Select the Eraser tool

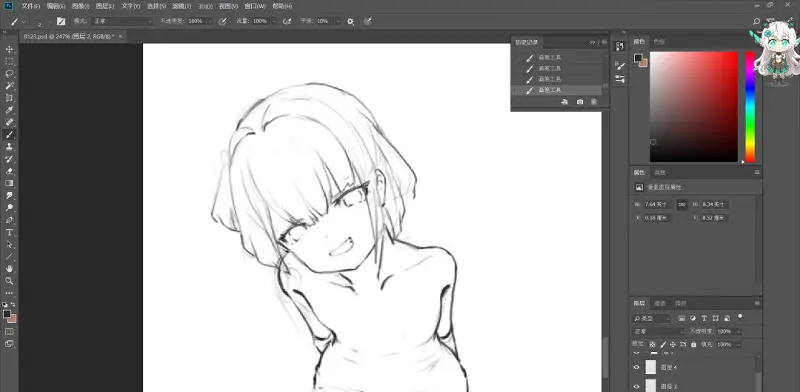coord(9,172)
